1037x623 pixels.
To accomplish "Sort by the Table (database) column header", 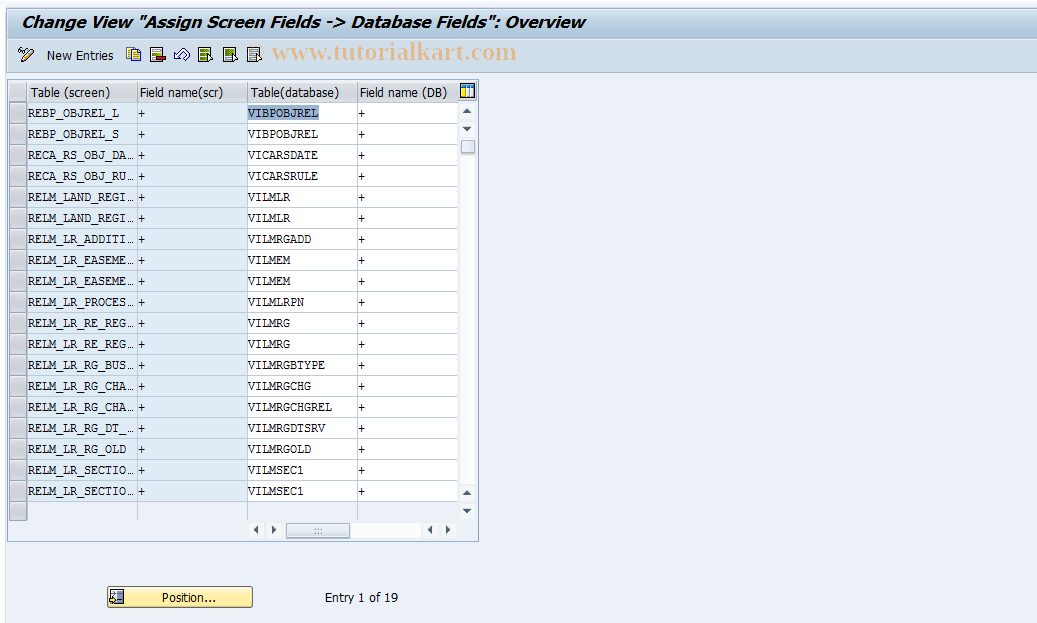I will coord(299,91).
